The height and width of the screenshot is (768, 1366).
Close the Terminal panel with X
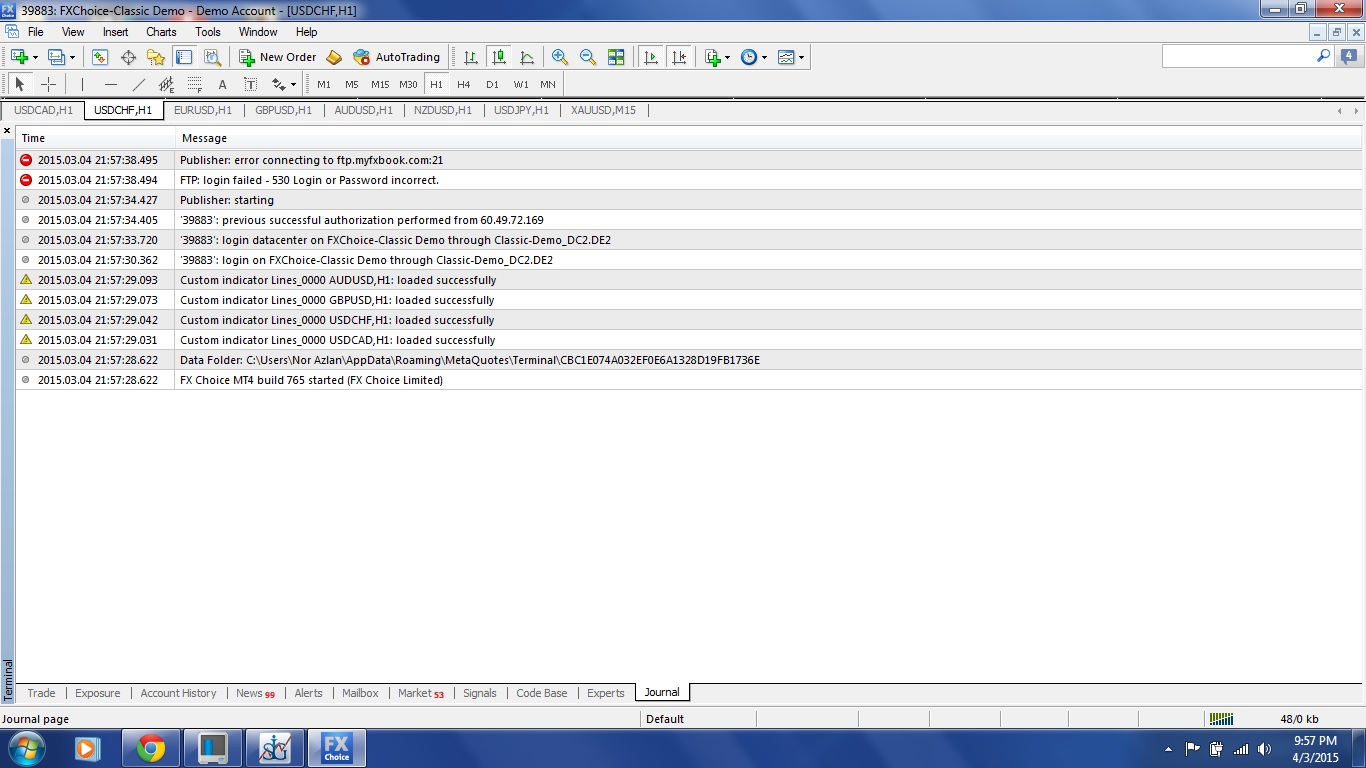point(7,131)
